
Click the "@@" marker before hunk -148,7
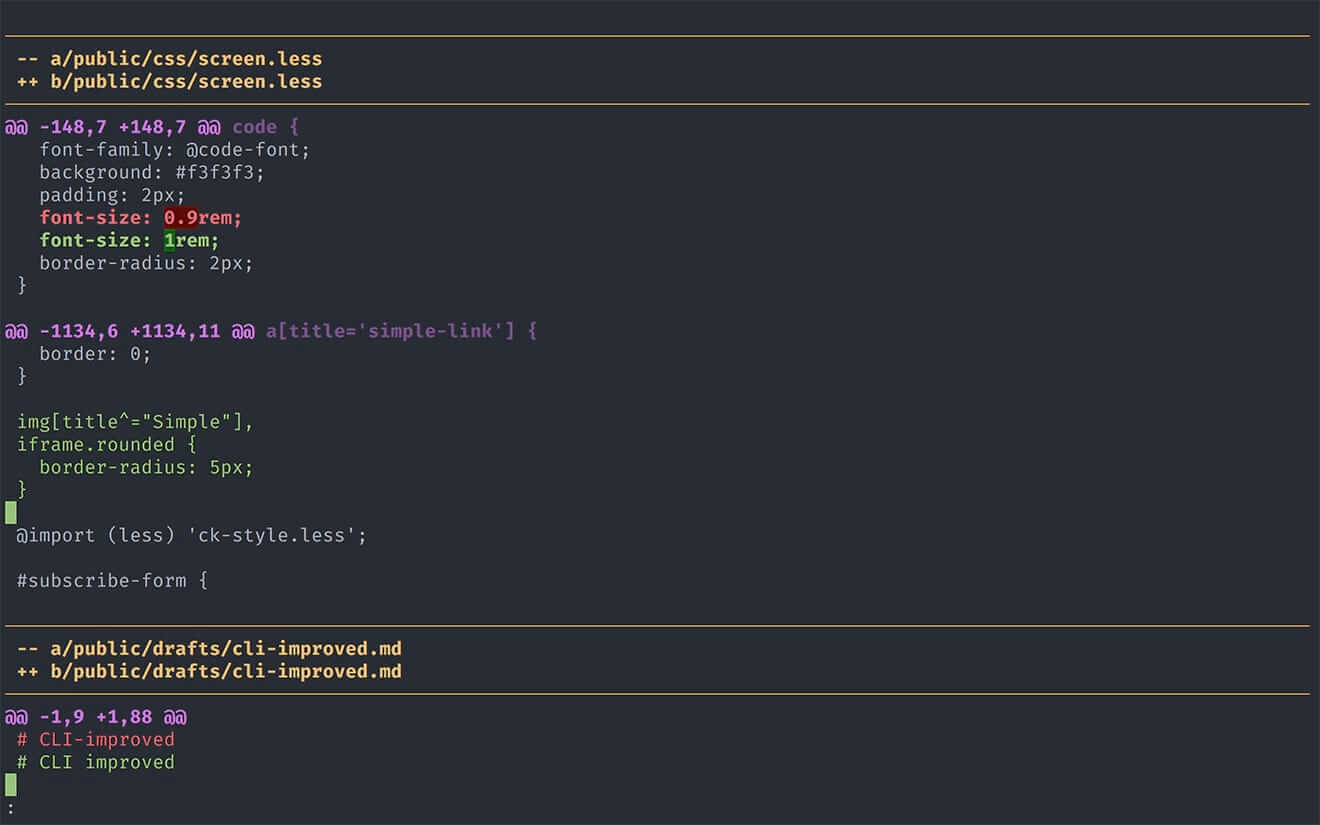coord(15,127)
